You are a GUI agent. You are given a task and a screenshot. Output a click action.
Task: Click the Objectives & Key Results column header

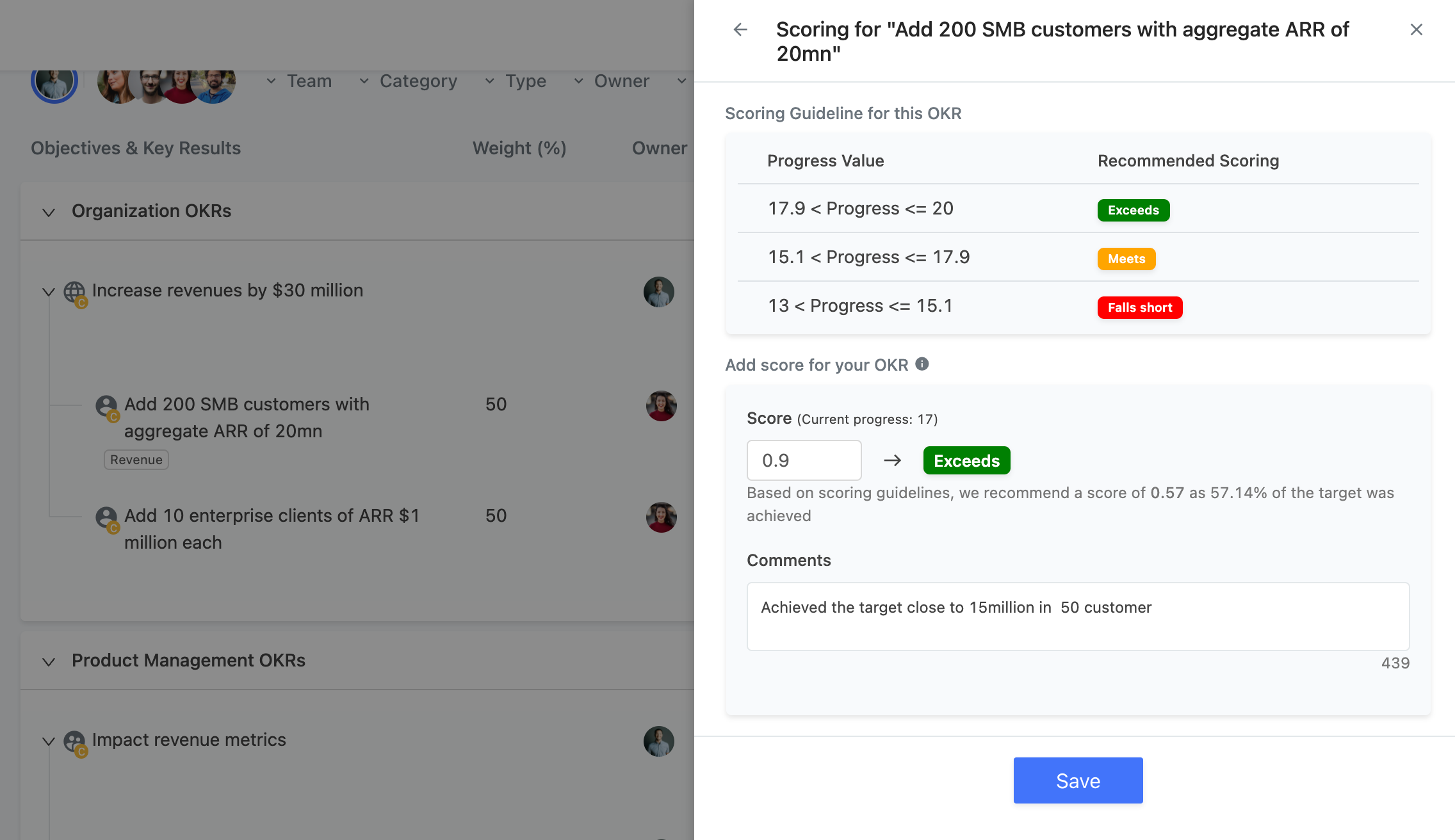(x=136, y=149)
